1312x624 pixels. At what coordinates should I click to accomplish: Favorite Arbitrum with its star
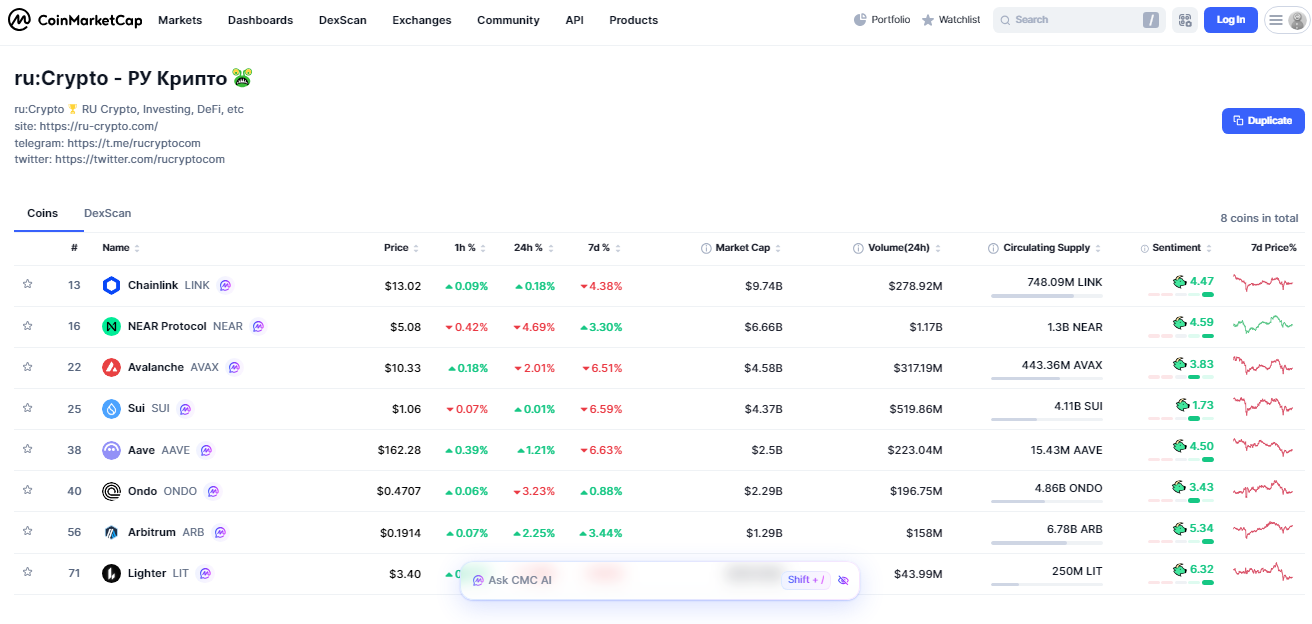(x=28, y=531)
